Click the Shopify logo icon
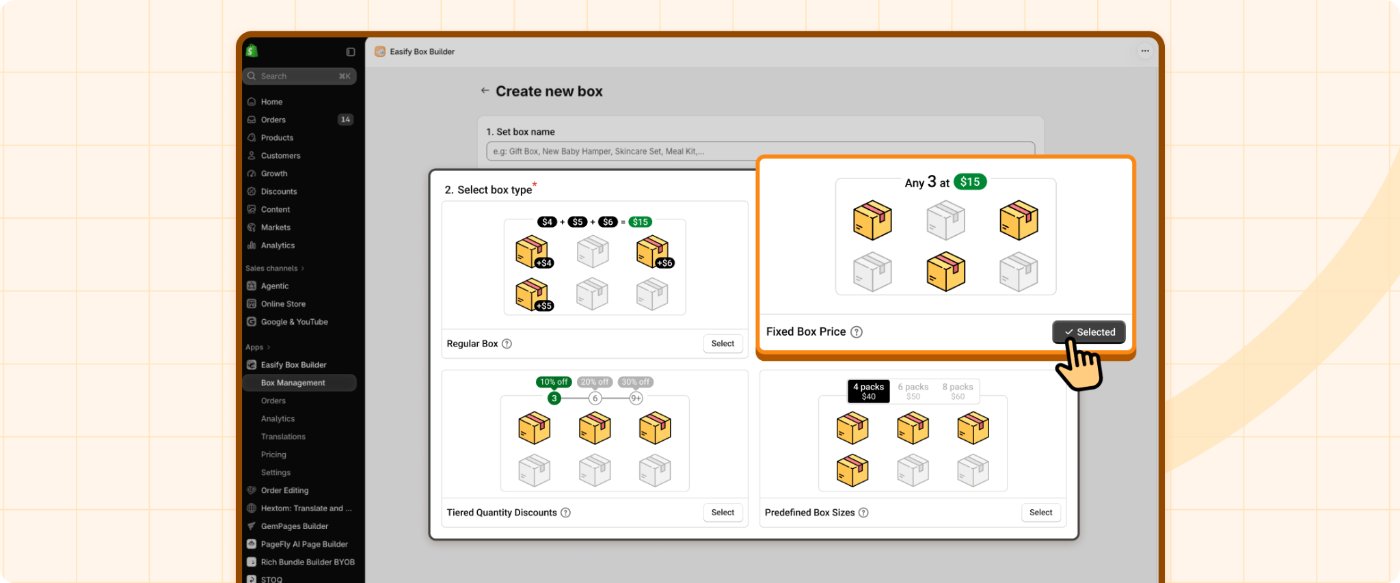 [x=252, y=51]
